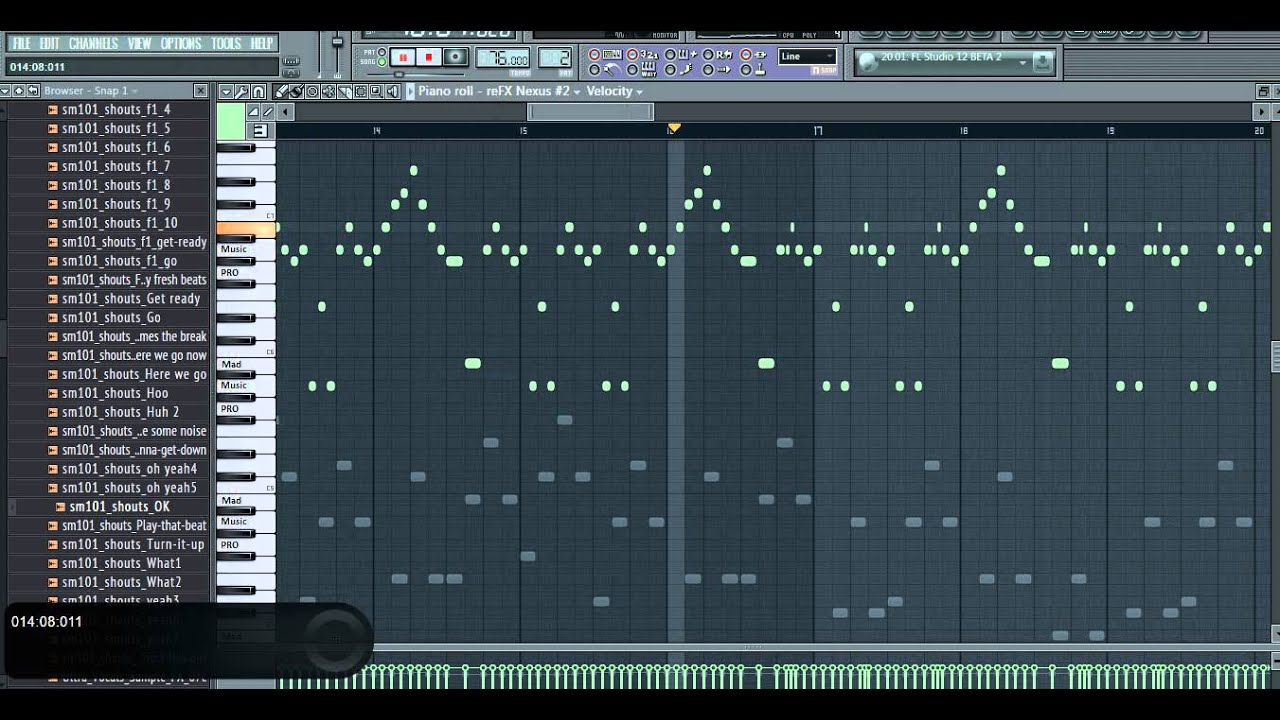Open the piano roll options arrow menu
The image size is (1280, 720).
point(226,91)
